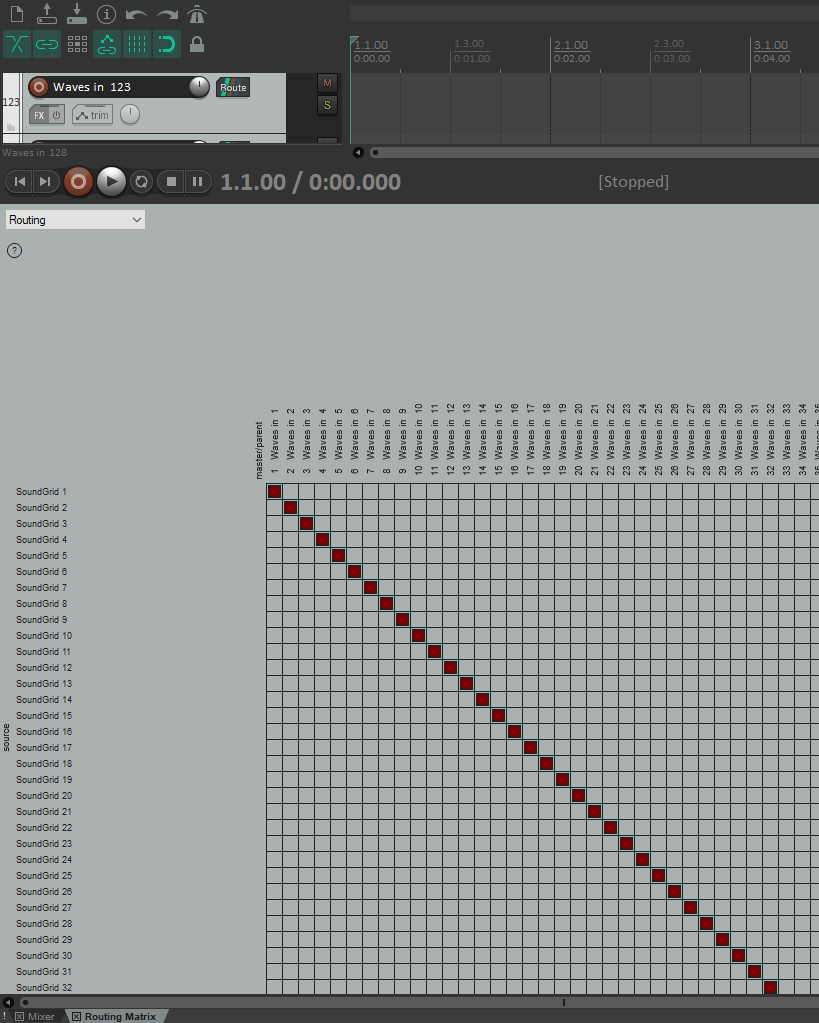Adjust the volume knob on Waves in 123
This screenshot has height=1023, width=819.
point(199,87)
